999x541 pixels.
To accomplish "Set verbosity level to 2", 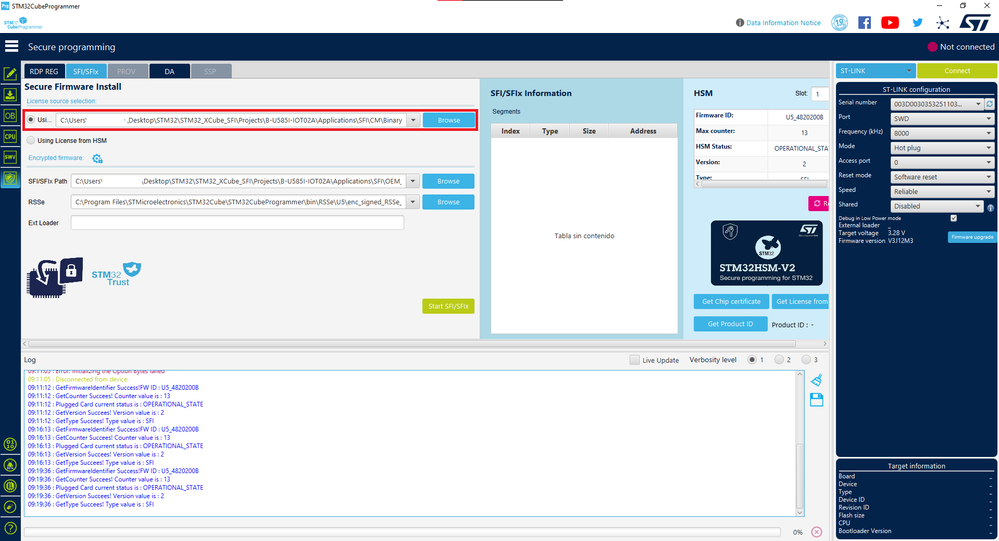I will click(x=779, y=360).
